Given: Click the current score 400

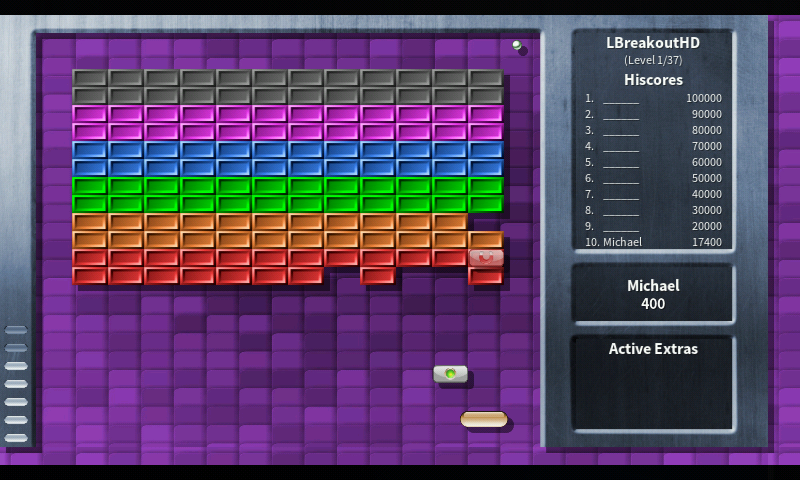Looking at the screenshot, I should 653,304.
